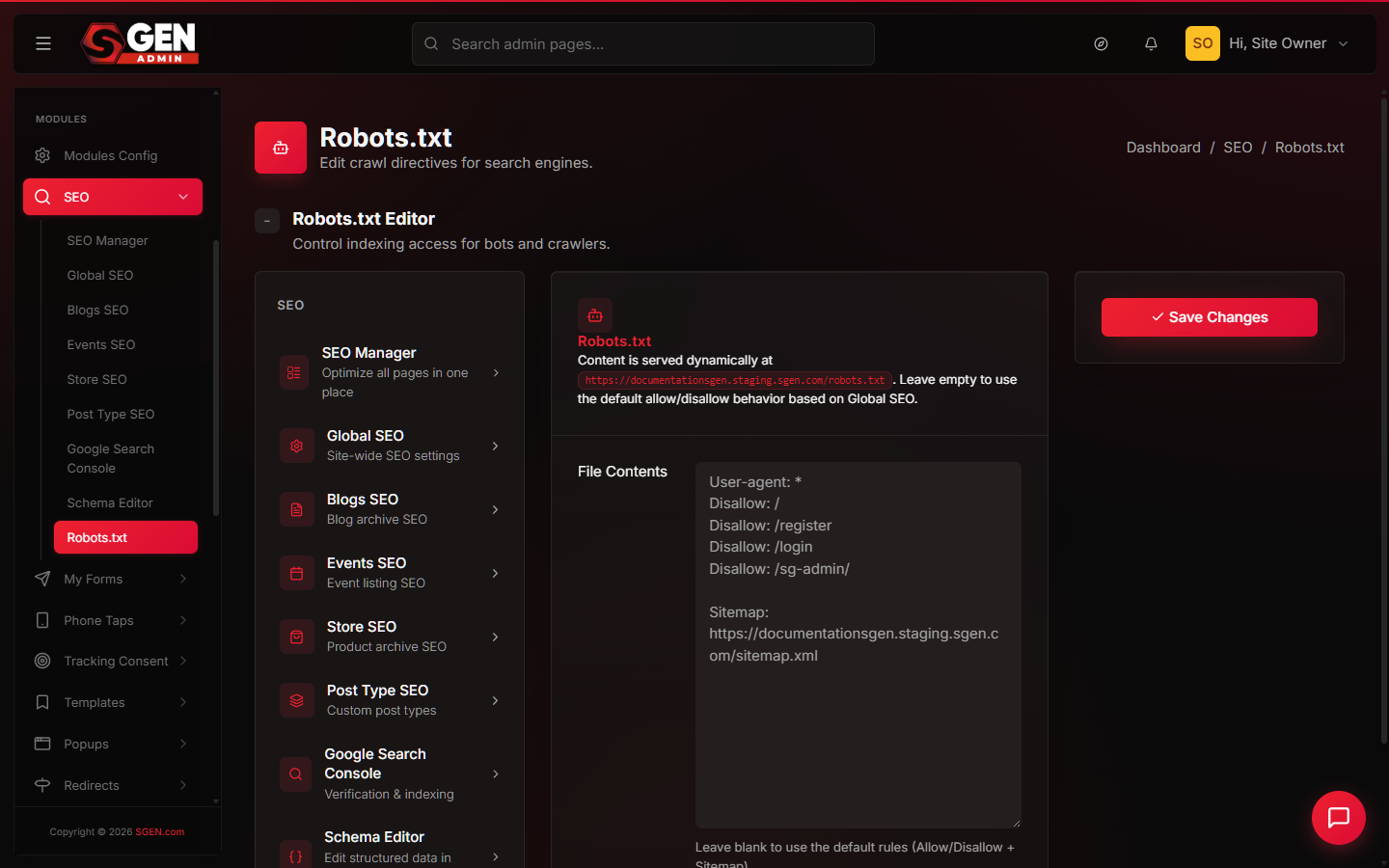Expand the Phone Taps menu chevron

click(183, 620)
